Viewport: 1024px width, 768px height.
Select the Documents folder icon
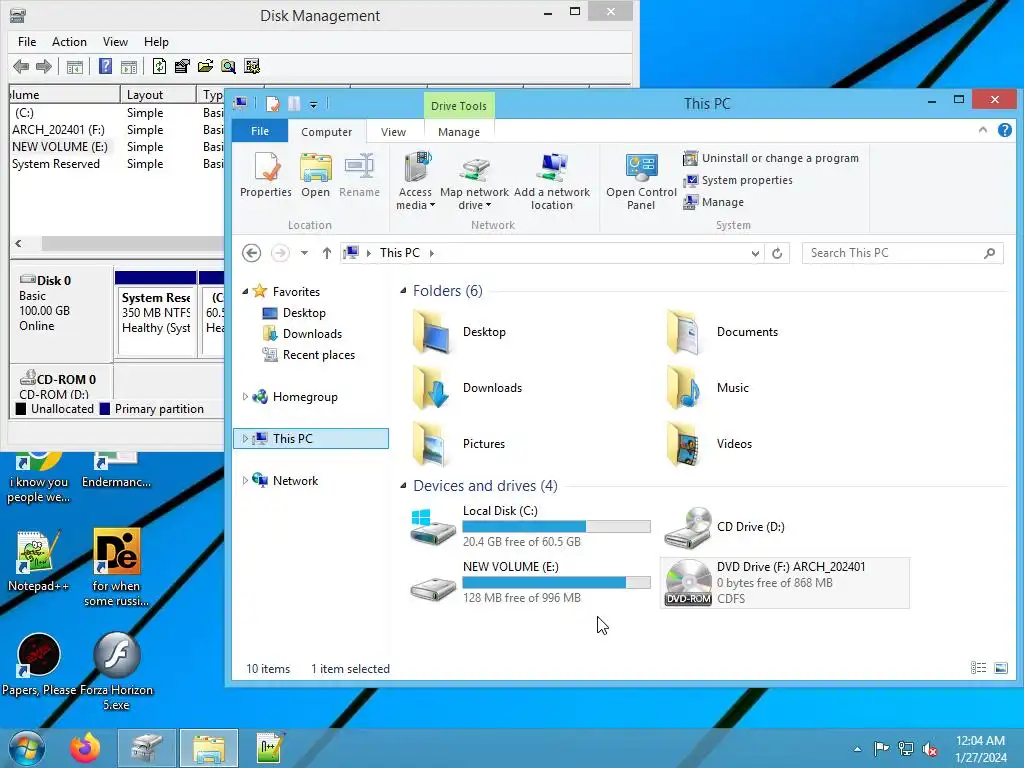coord(684,332)
